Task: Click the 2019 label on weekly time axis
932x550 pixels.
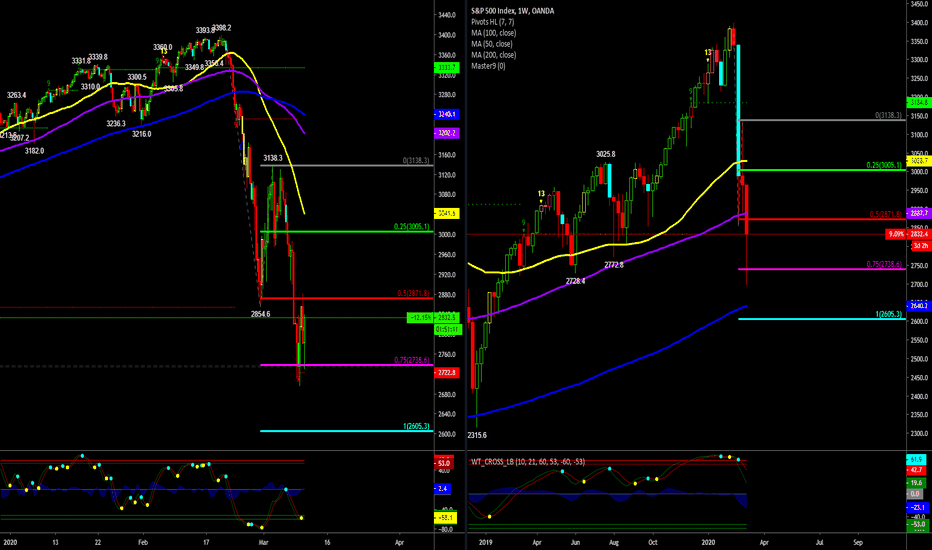Action: pyautogui.click(x=486, y=542)
